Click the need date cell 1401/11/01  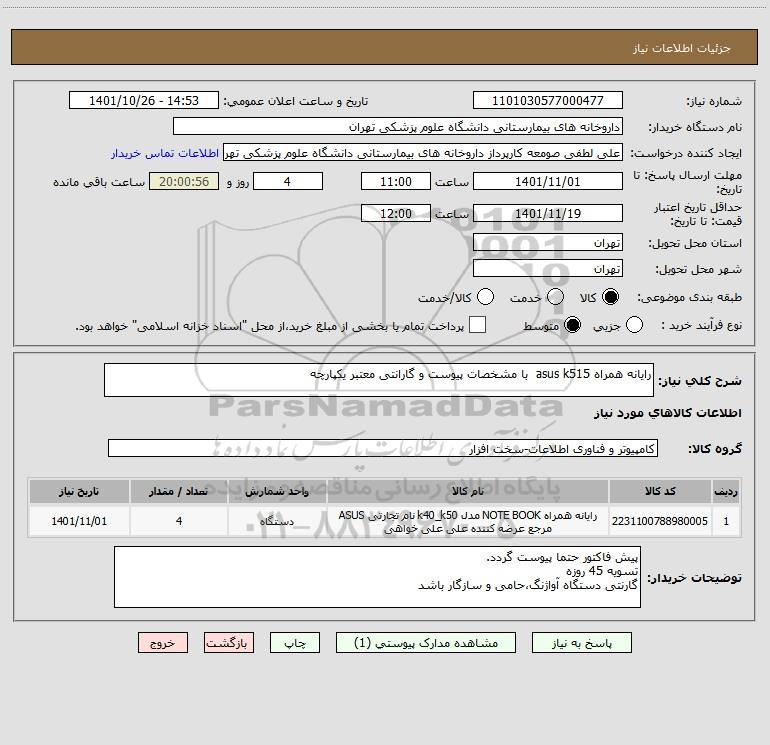79,521
